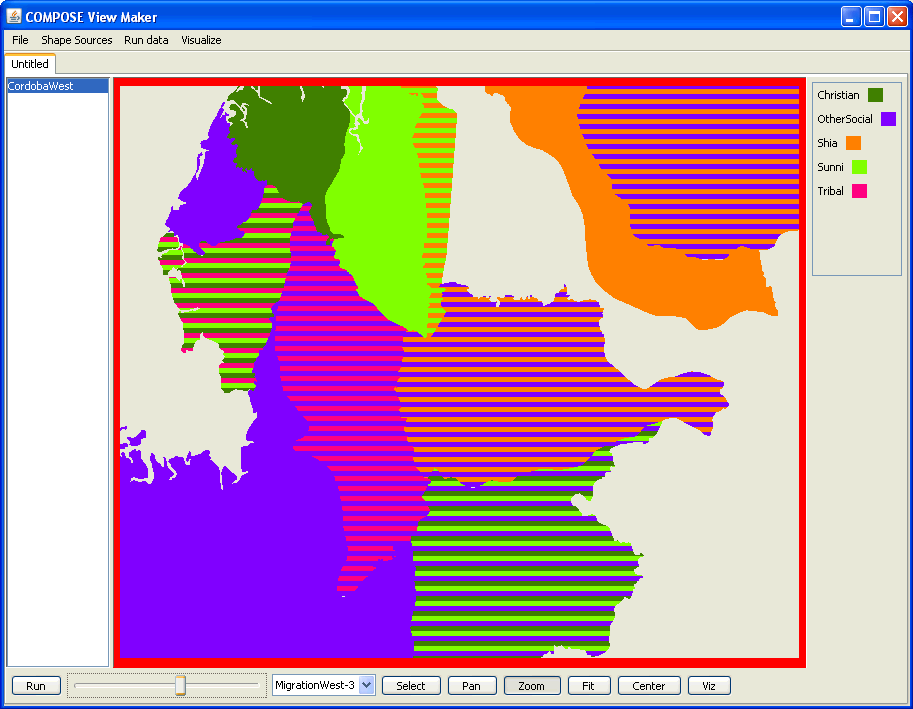Click the Tribal pink legend swatch
This screenshot has width=913, height=709.
859,191
